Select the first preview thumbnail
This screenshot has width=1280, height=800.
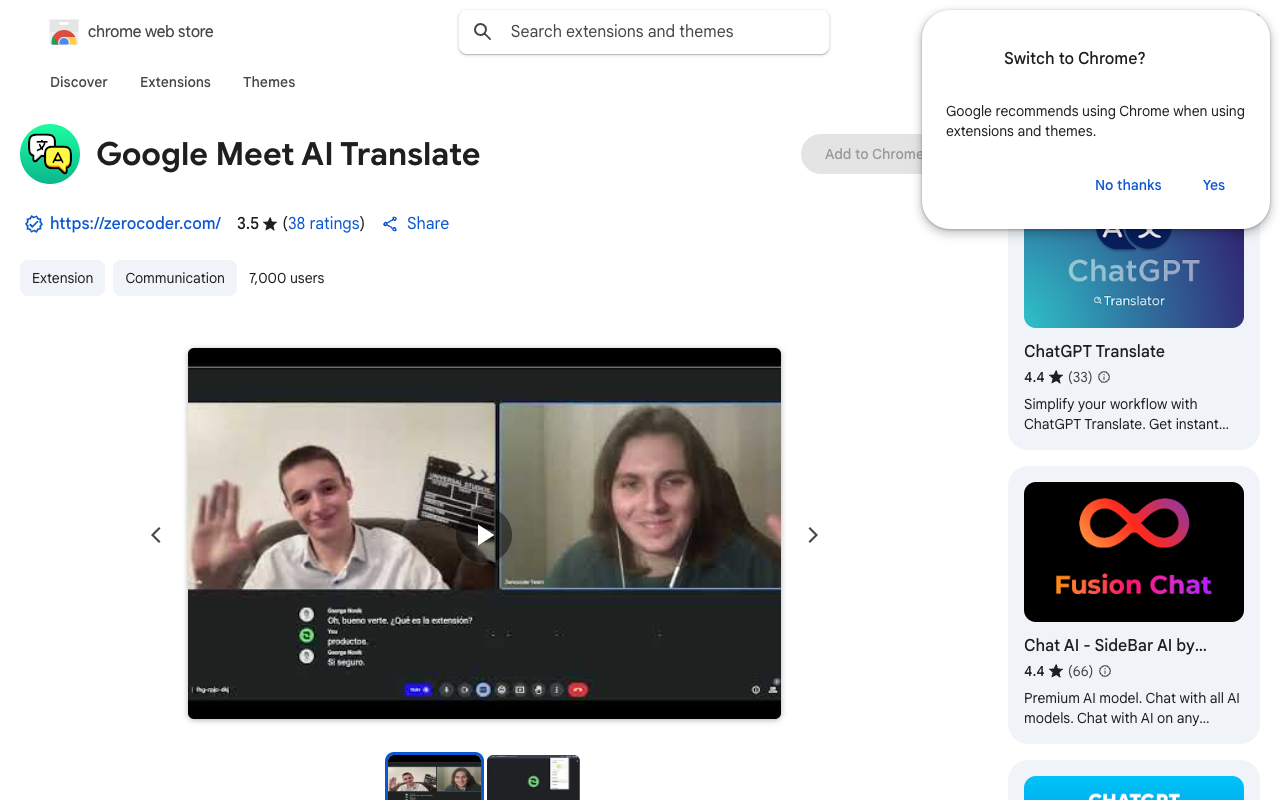(434, 777)
